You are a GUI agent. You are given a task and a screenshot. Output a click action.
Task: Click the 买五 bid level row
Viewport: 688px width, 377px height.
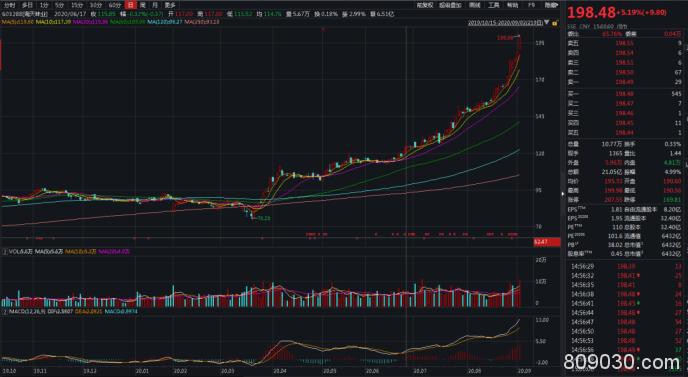click(625, 133)
